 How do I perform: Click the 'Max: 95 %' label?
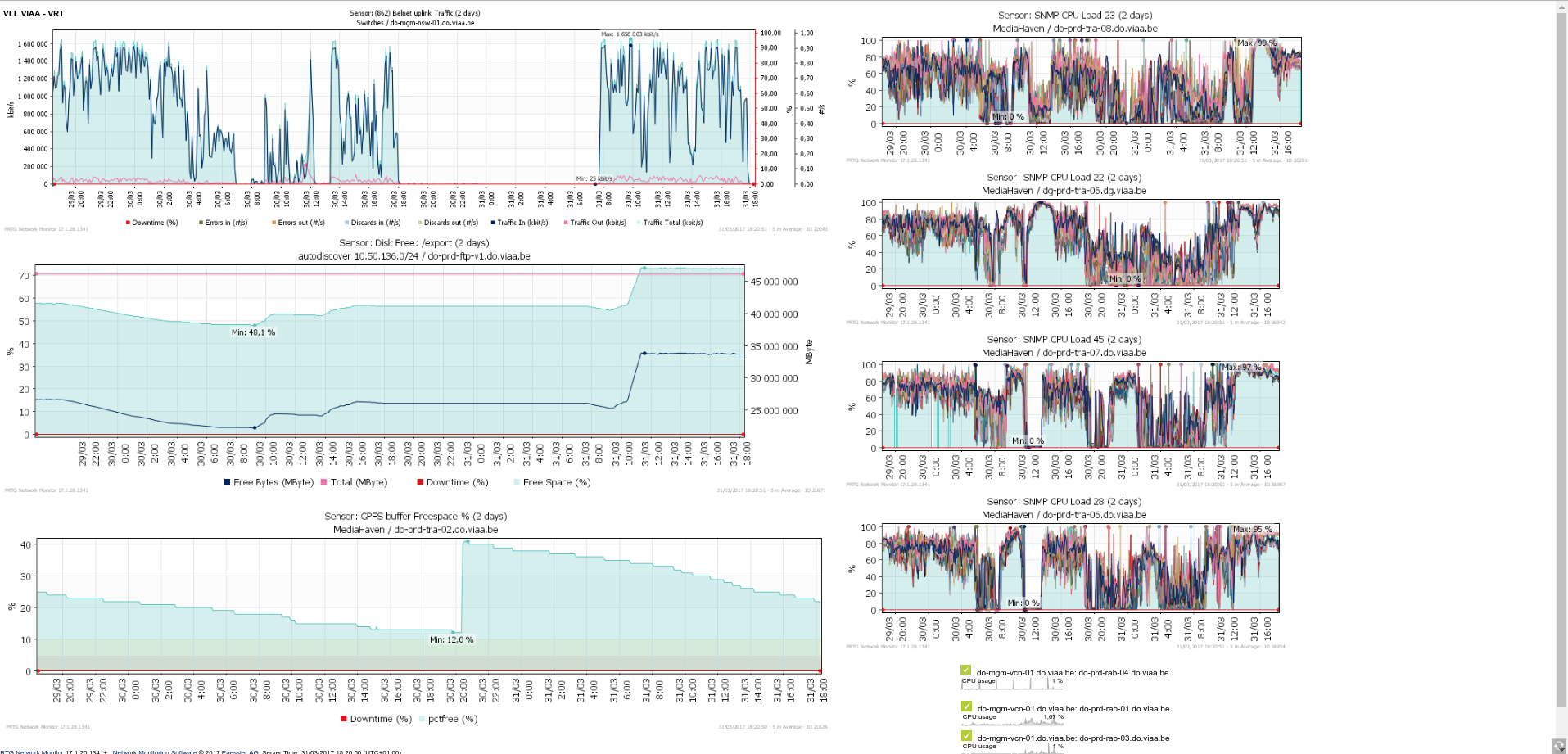tap(1253, 530)
